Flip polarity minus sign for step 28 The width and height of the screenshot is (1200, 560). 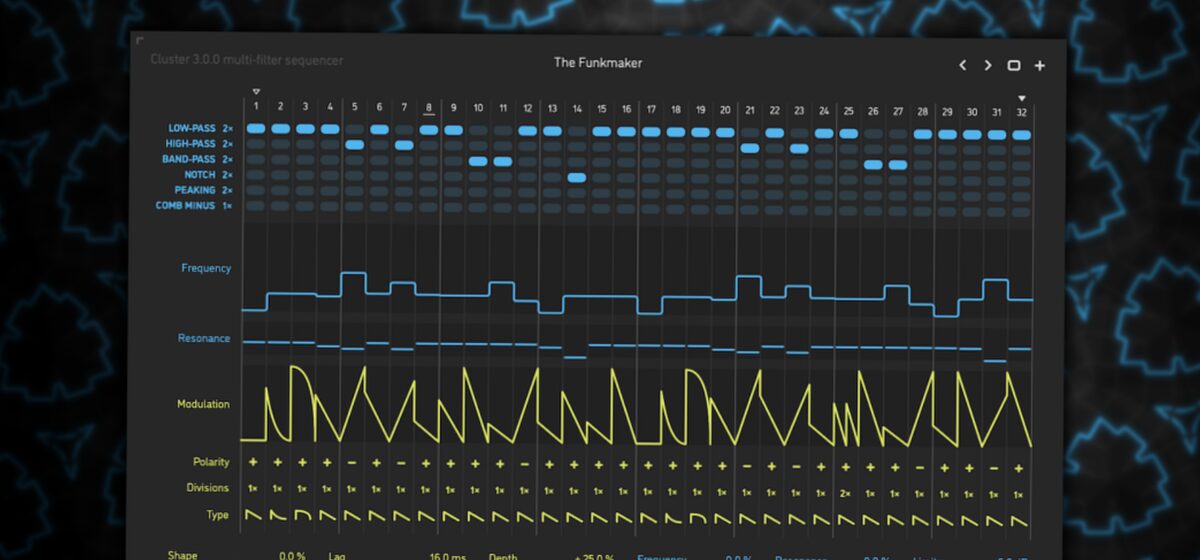tap(919, 467)
